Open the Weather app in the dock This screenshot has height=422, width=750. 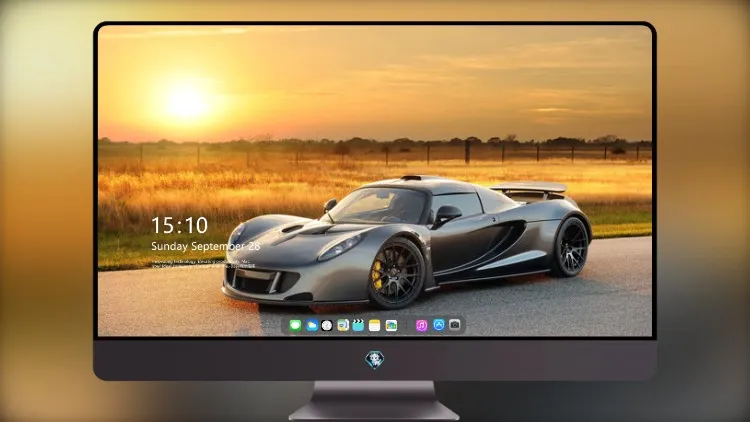pyautogui.click(x=311, y=325)
